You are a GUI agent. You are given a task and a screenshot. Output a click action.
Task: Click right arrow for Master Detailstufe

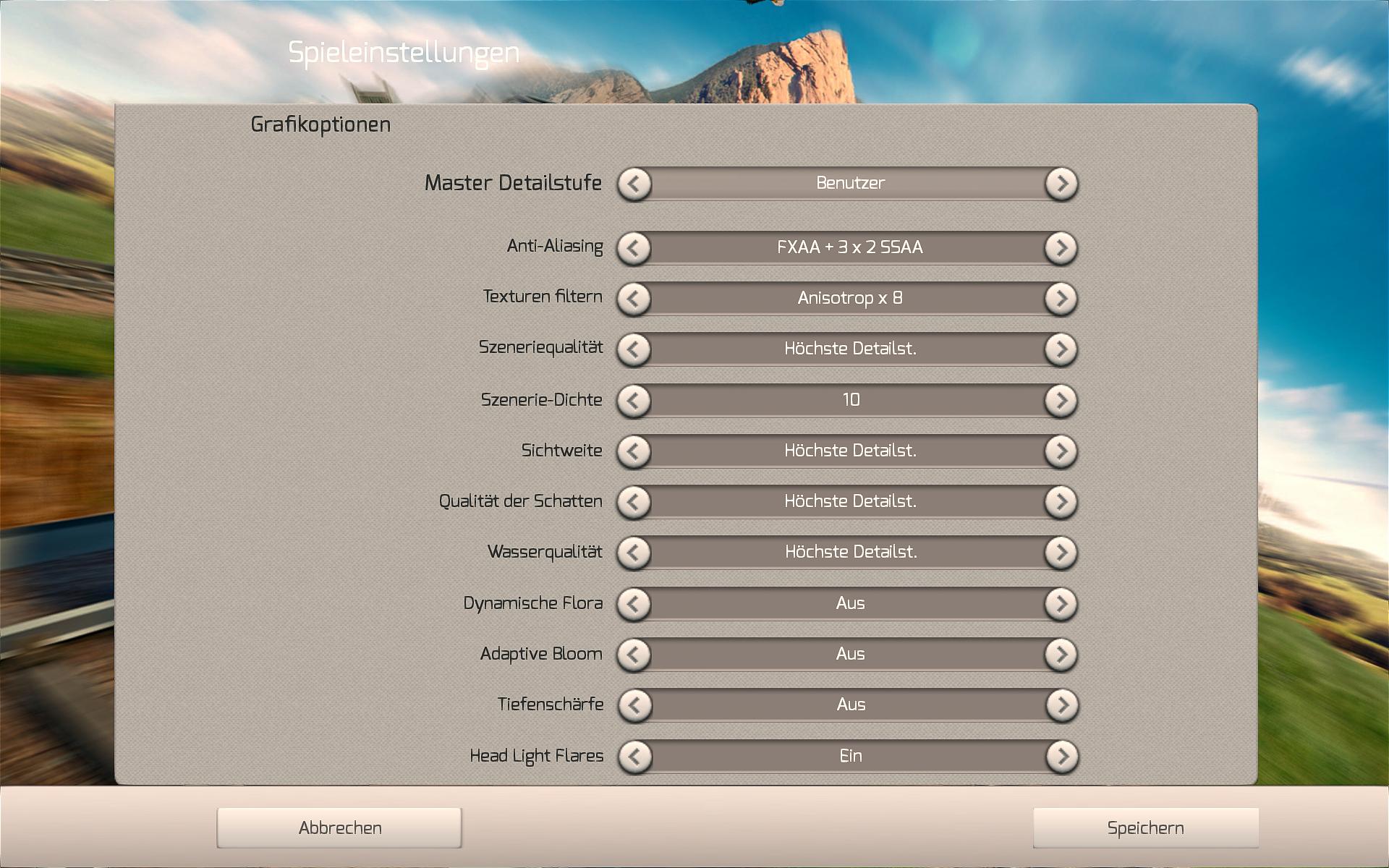(1061, 184)
